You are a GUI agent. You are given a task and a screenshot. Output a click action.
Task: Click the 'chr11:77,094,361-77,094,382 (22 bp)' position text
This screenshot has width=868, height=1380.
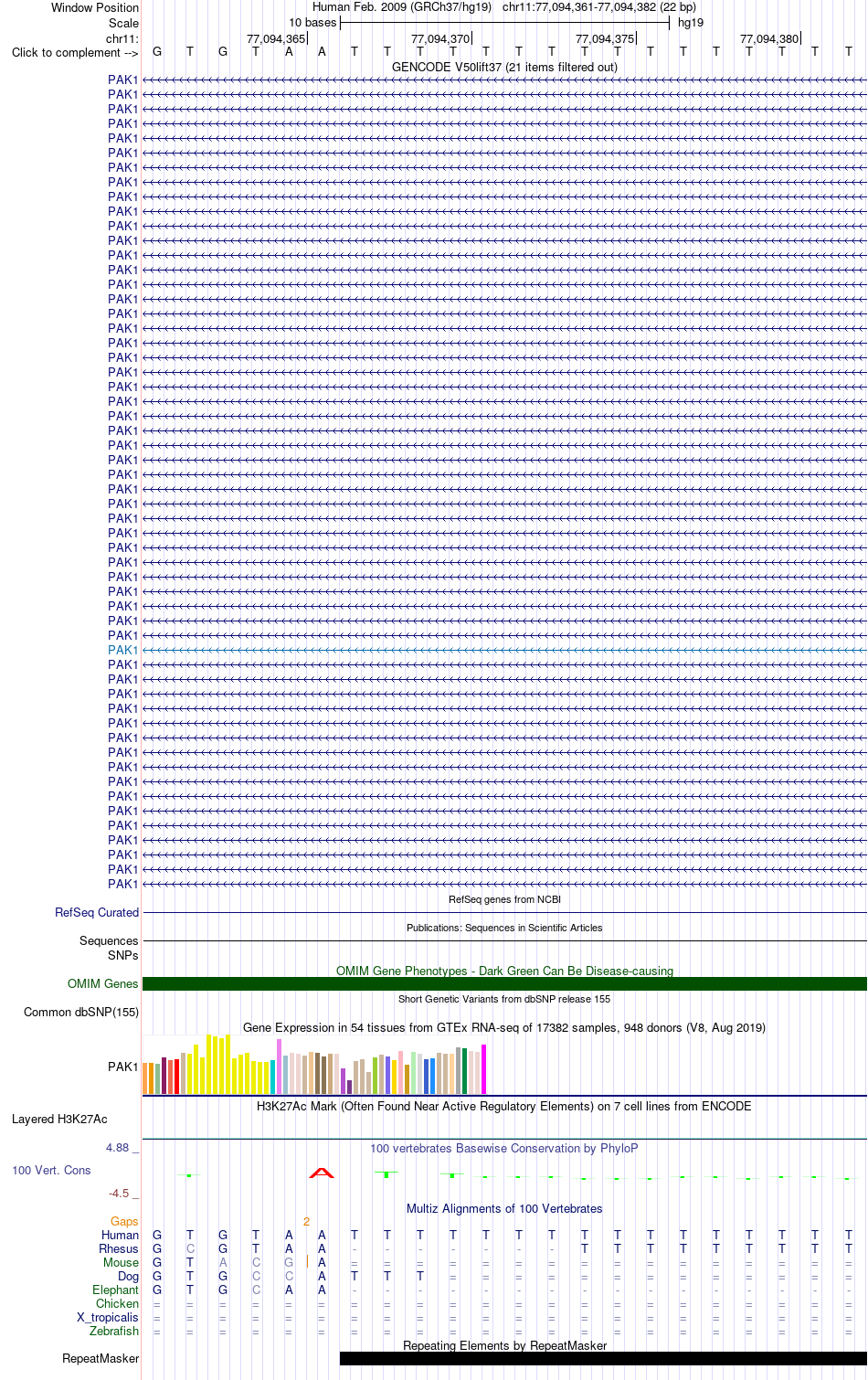click(599, 7)
